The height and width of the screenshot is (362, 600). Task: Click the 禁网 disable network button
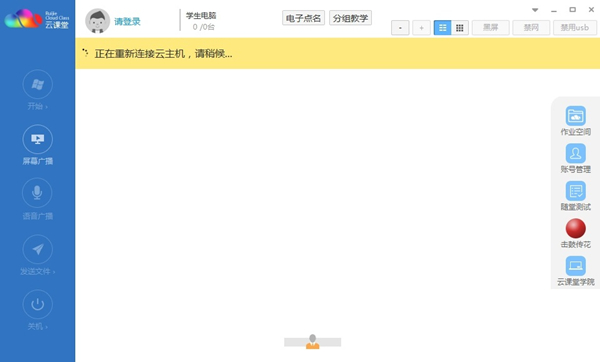[531, 28]
